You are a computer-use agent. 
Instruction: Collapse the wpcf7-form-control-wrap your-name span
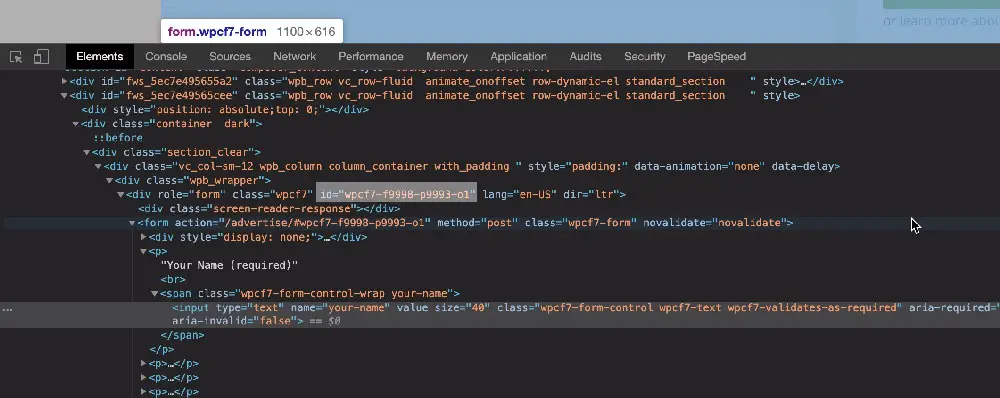154,294
